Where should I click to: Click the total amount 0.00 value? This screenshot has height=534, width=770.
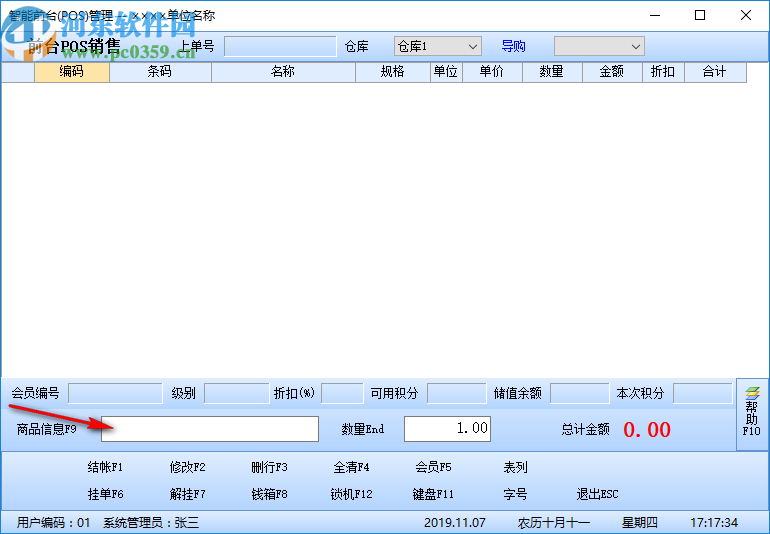point(647,430)
